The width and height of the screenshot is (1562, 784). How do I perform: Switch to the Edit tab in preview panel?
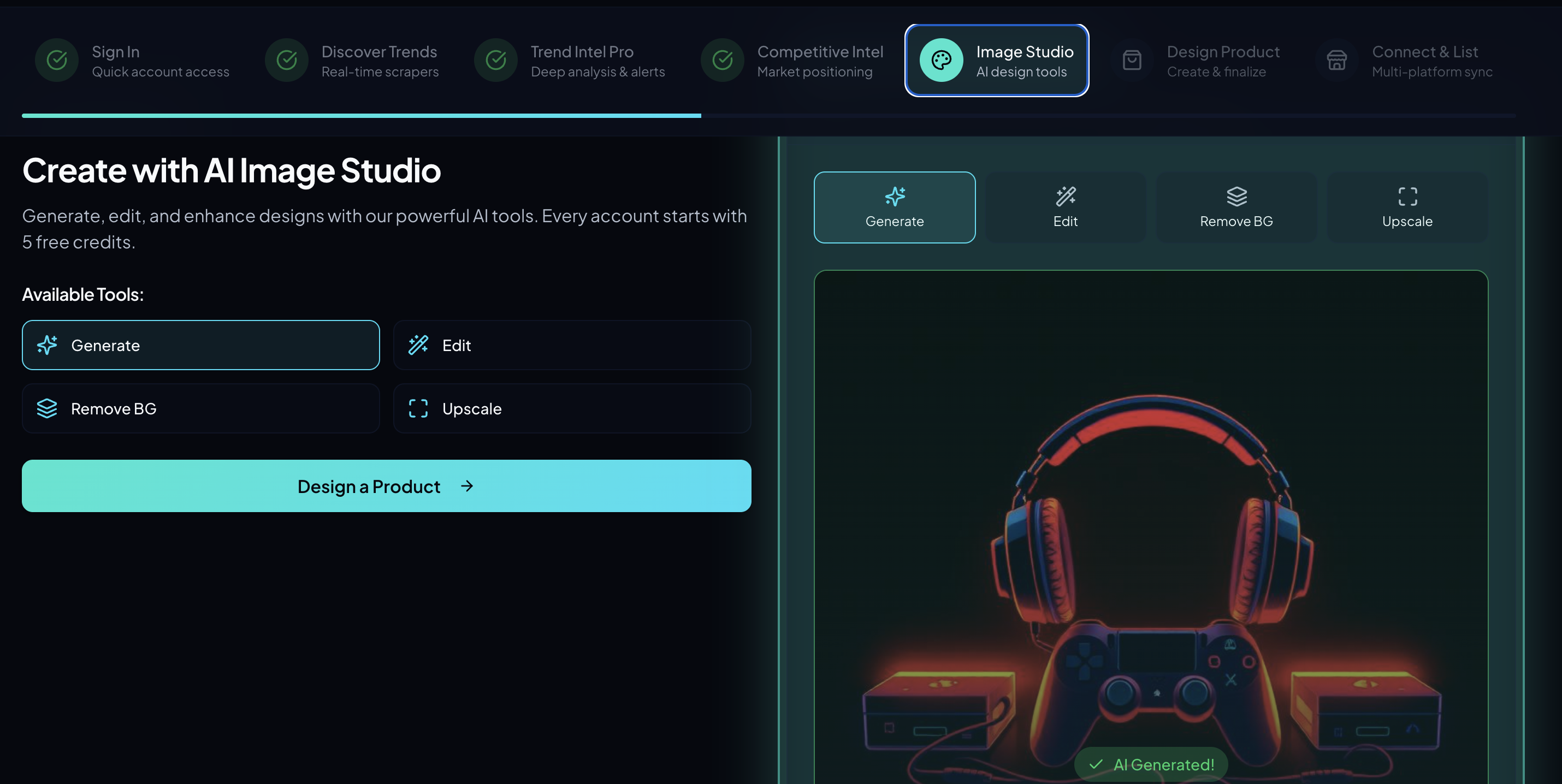[1065, 207]
